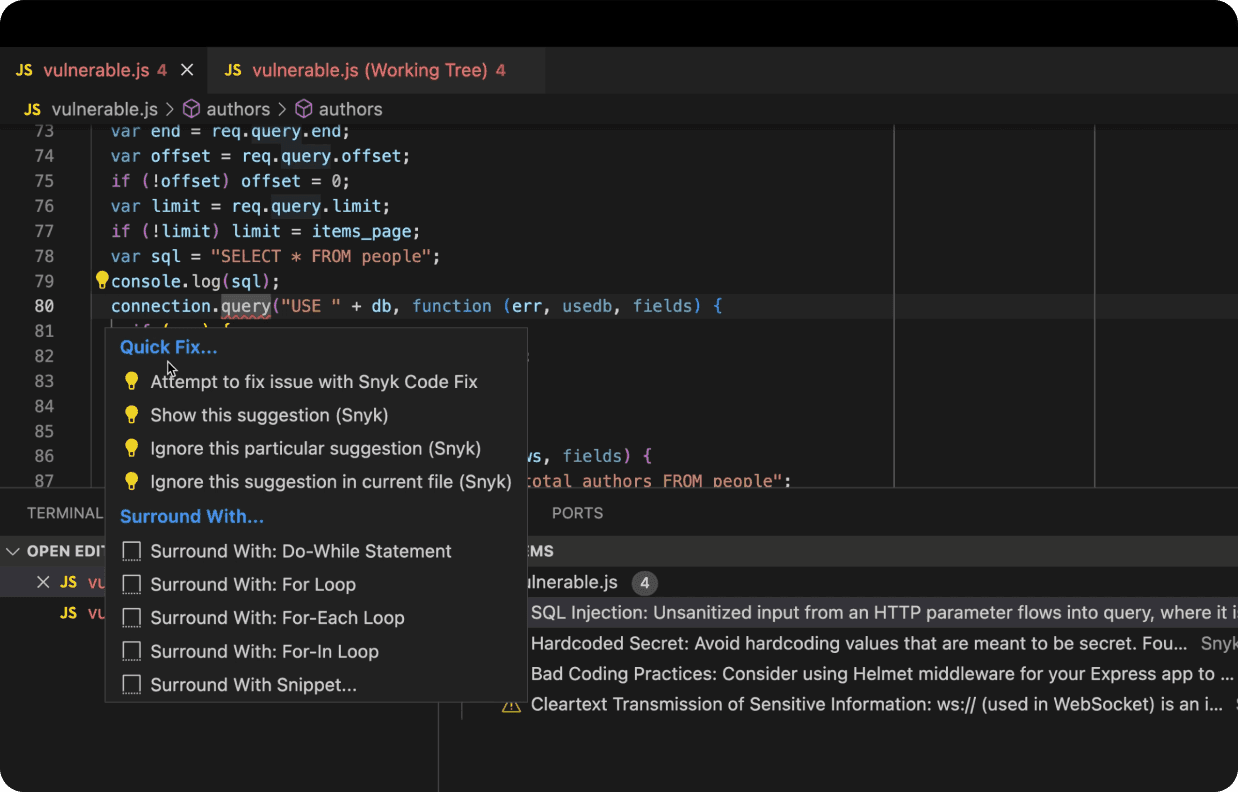Click lightbulb next to Snyk Code Fix
The image size is (1238, 792).
tap(131, 382)
